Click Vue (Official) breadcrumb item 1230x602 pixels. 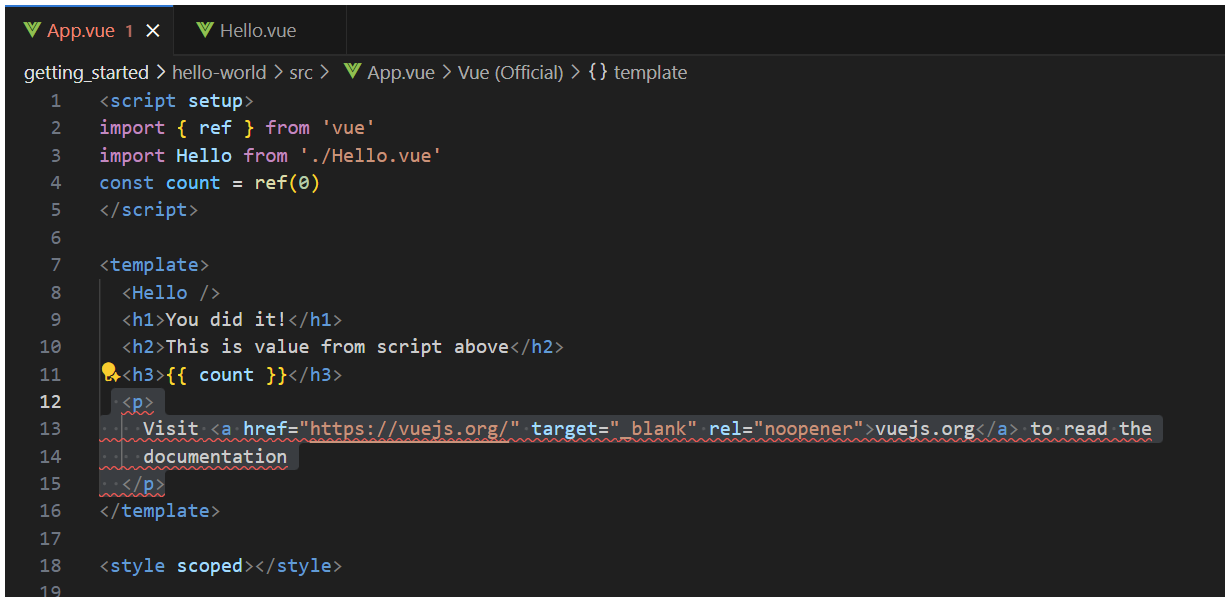511,72
